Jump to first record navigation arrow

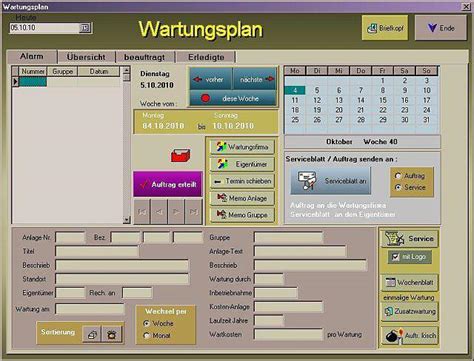142,212
